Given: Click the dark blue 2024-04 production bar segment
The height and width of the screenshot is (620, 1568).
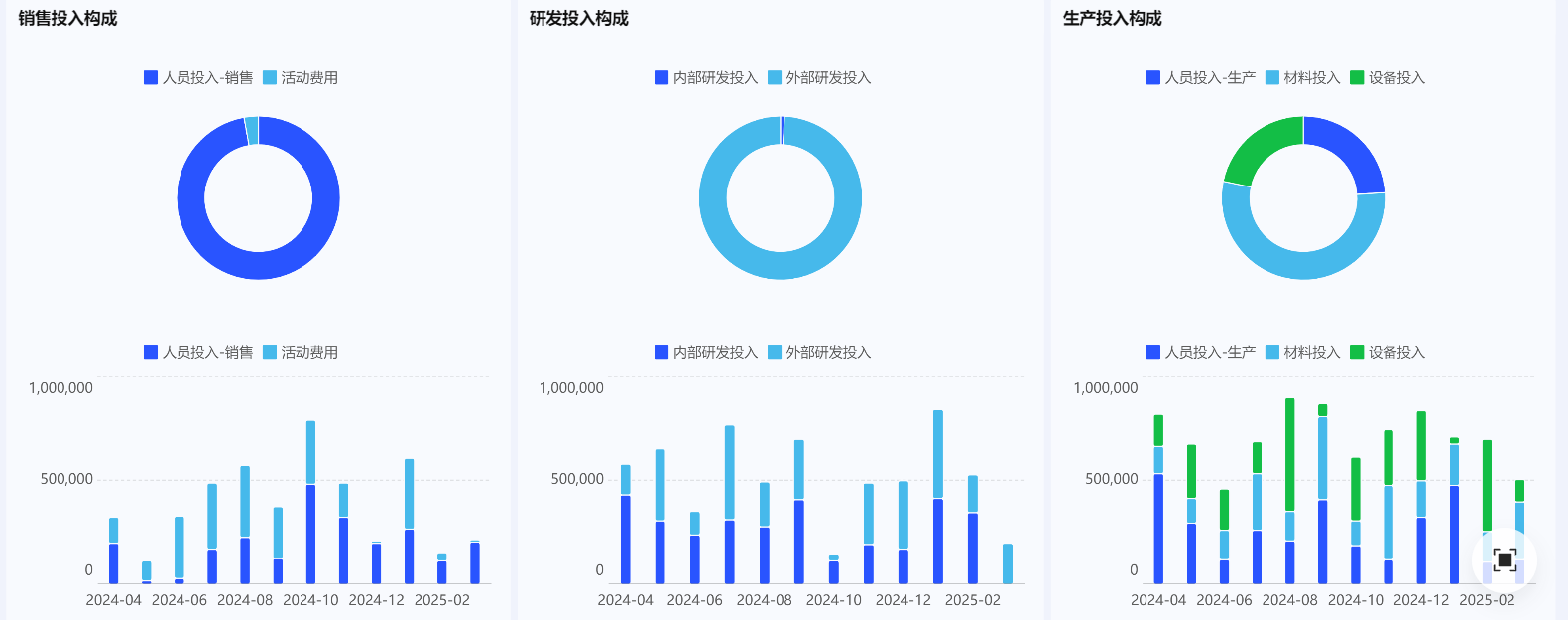Looking at the screenshot, I should click(1158, 529).
